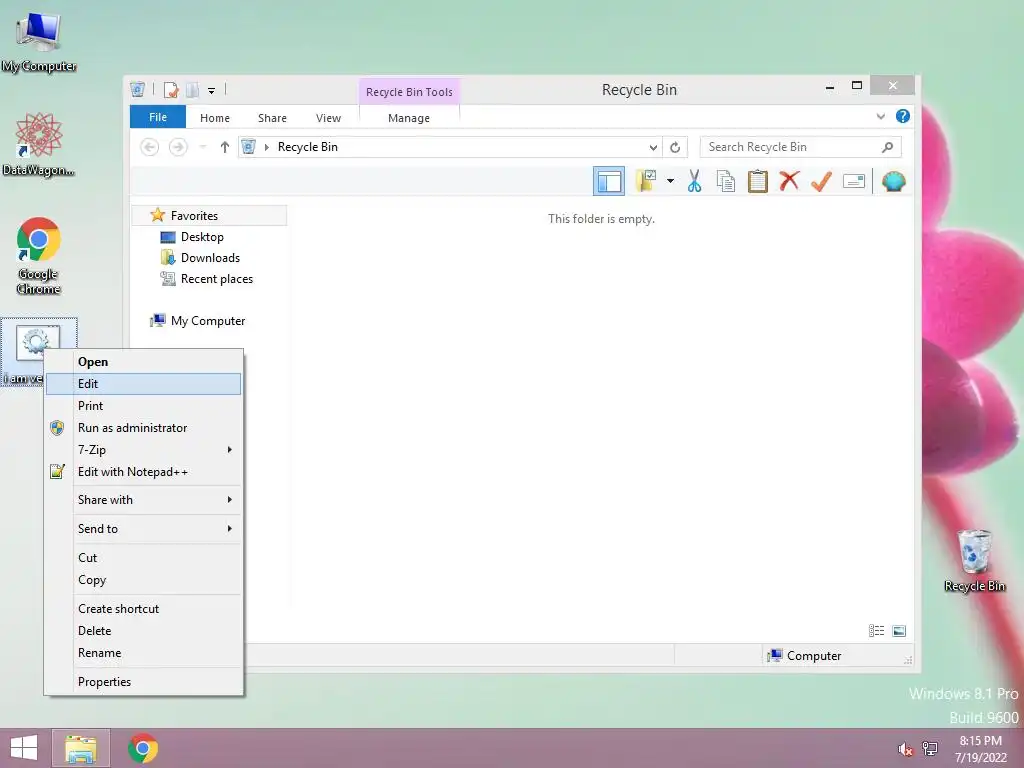Switch to the Share ribbon tab
Screen dimensions: 1024x768
tap(272, 118)
